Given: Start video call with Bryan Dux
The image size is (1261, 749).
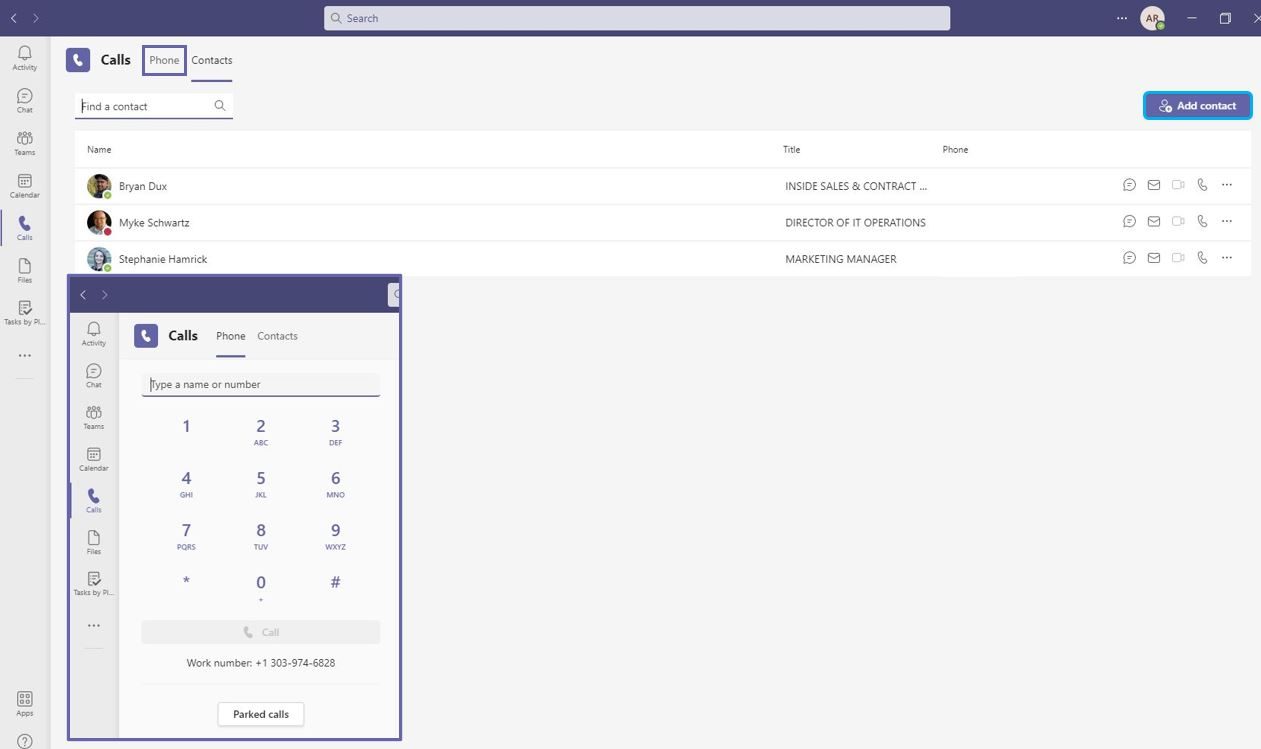Looking at the screenshot, I should point(1178,185).
